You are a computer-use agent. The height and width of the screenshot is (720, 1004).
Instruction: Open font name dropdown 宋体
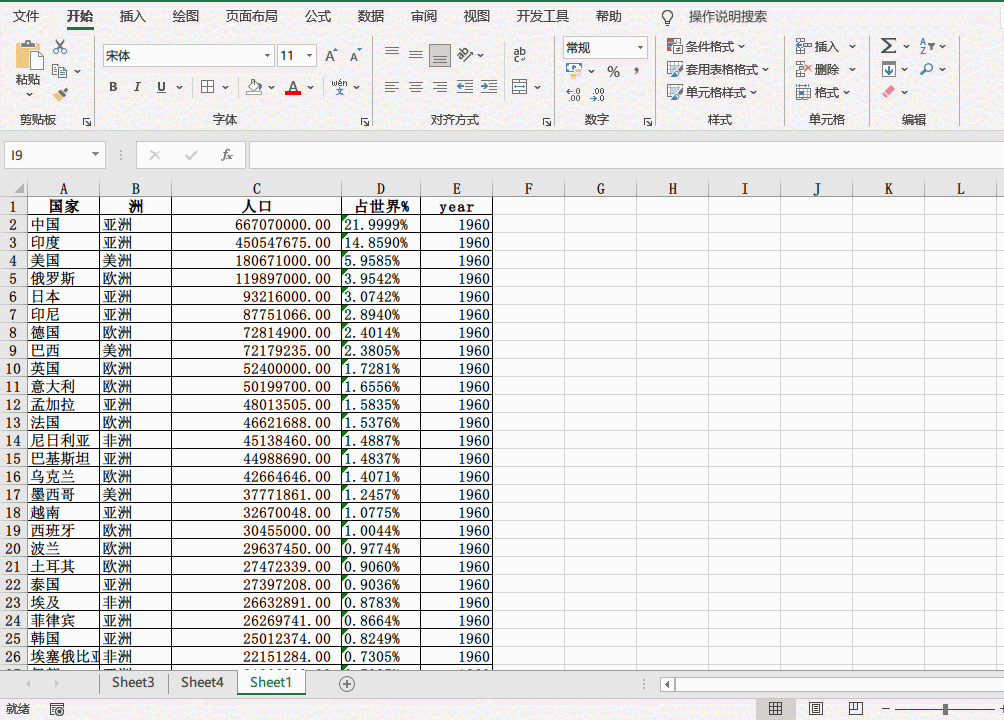[267, 56]
